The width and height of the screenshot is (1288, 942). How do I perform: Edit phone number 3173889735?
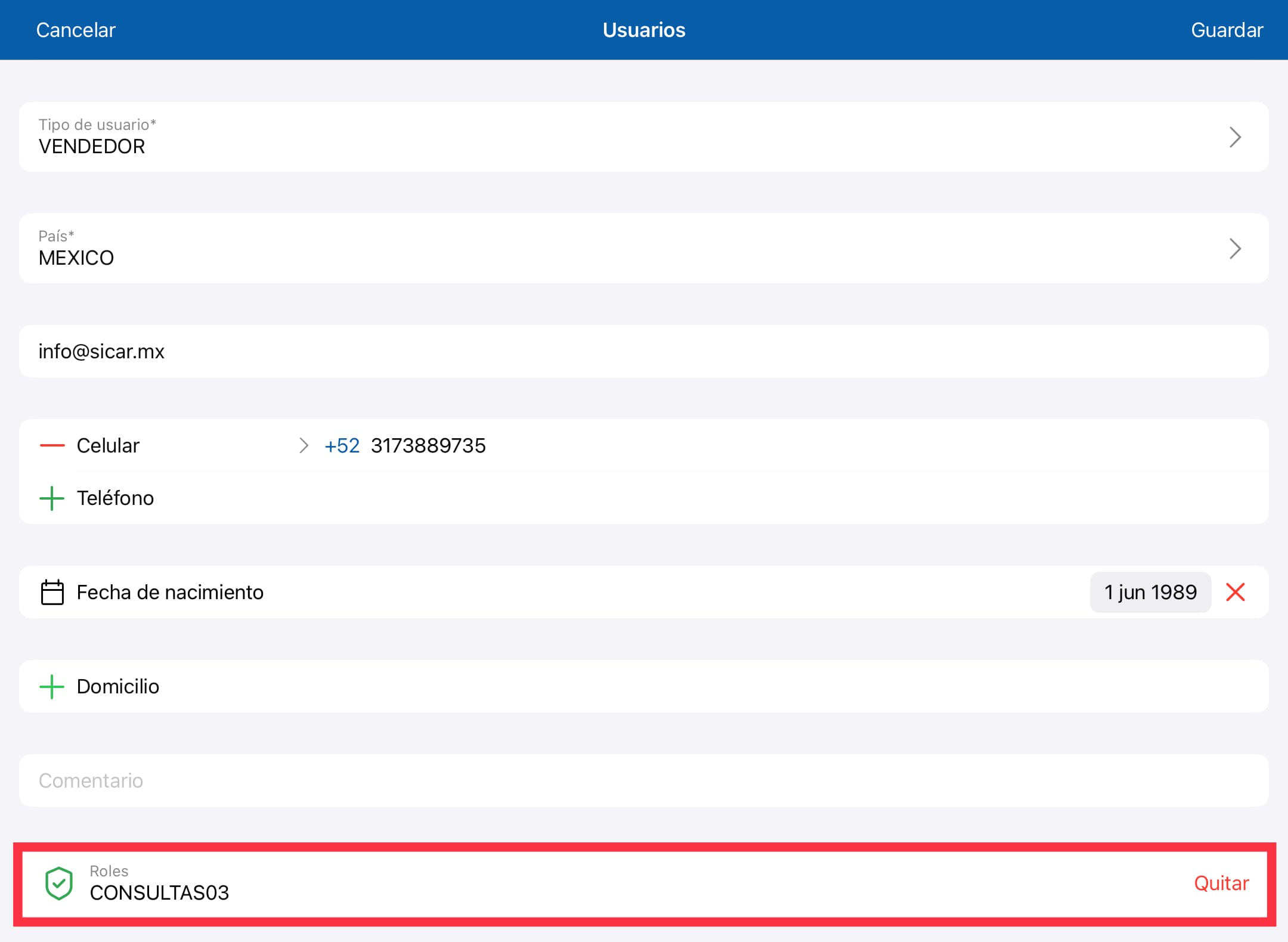(428, 445)
